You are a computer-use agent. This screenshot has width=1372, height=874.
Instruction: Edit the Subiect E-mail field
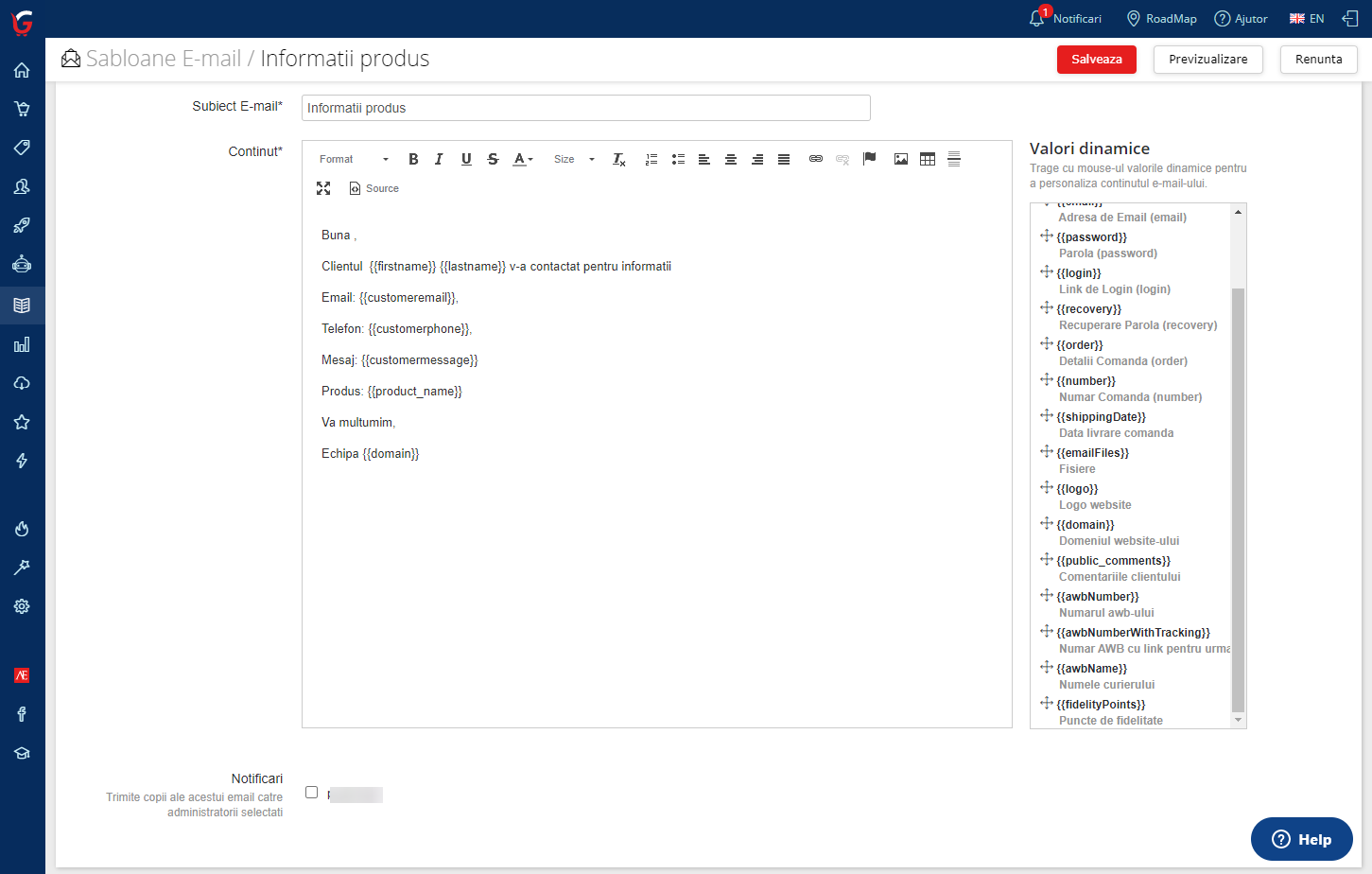coord(586,108)
